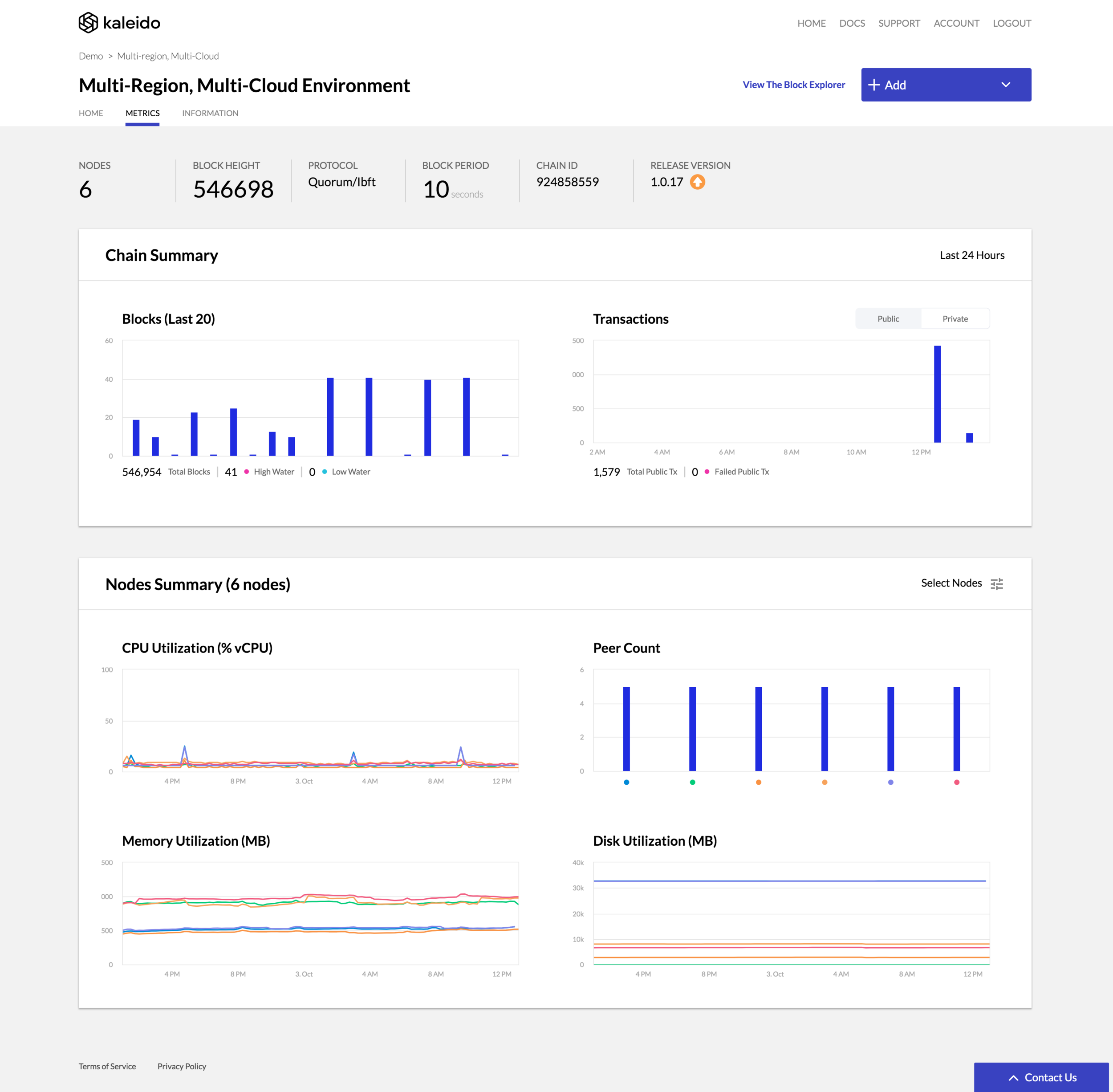
Task: Switch to the INFORMATION tab
Action: [x=210, y=113]
